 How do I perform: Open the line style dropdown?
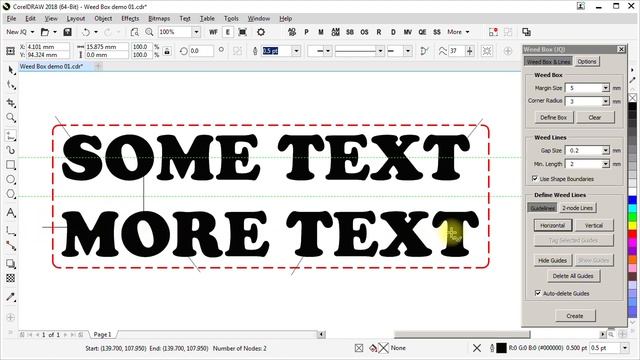pos(380,51)
